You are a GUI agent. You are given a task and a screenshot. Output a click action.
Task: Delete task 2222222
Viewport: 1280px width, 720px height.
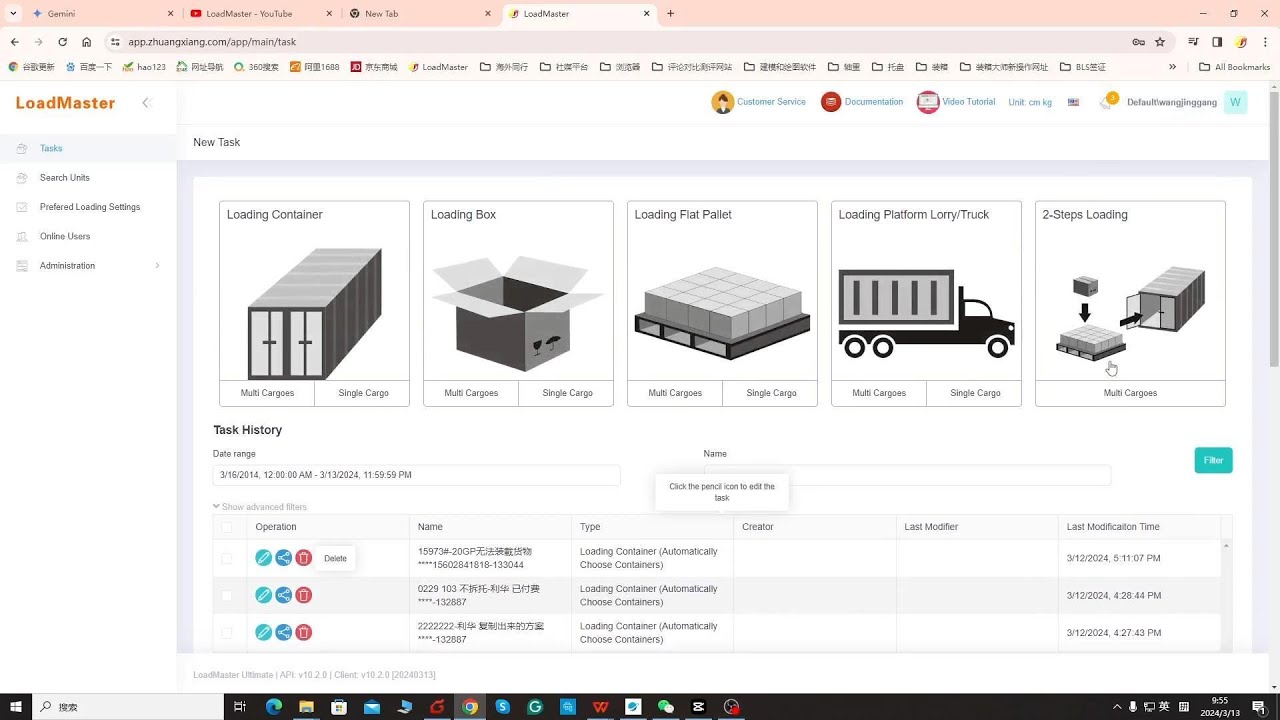[304, 632]
